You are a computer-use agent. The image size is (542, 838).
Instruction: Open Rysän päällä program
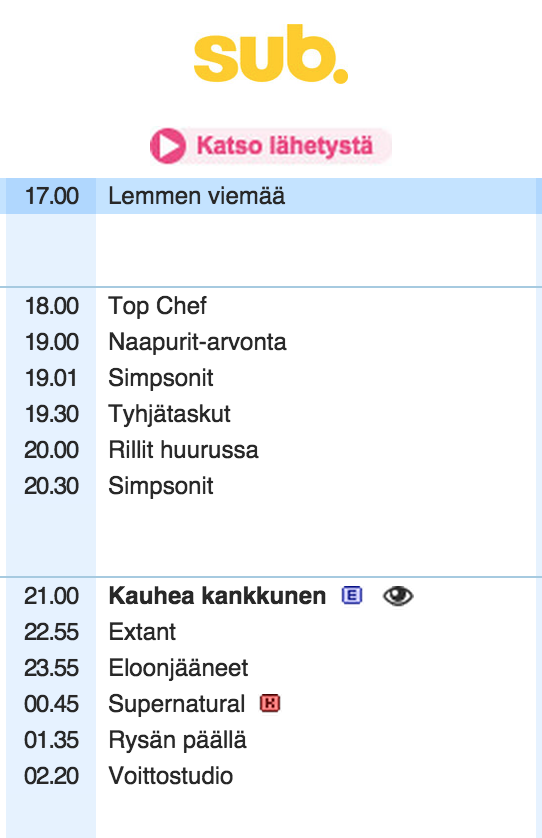click(x=177, y=740)
